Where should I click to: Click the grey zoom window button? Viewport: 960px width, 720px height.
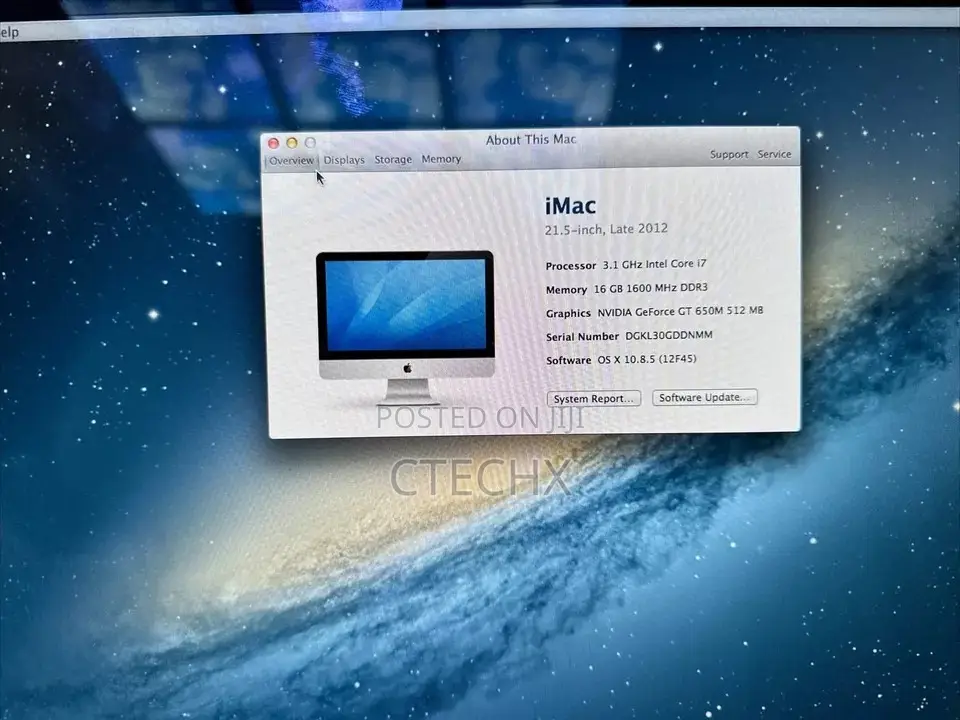310,142
